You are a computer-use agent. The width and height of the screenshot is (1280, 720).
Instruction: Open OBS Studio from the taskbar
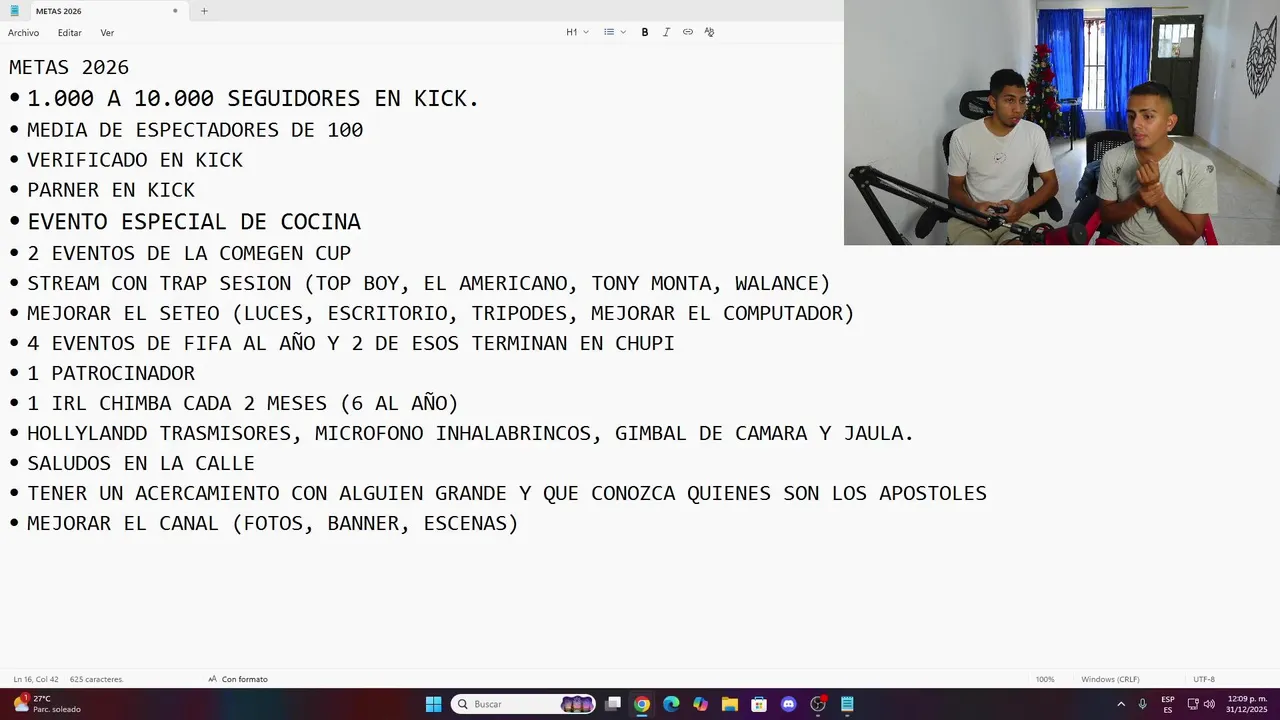[818, 704]
